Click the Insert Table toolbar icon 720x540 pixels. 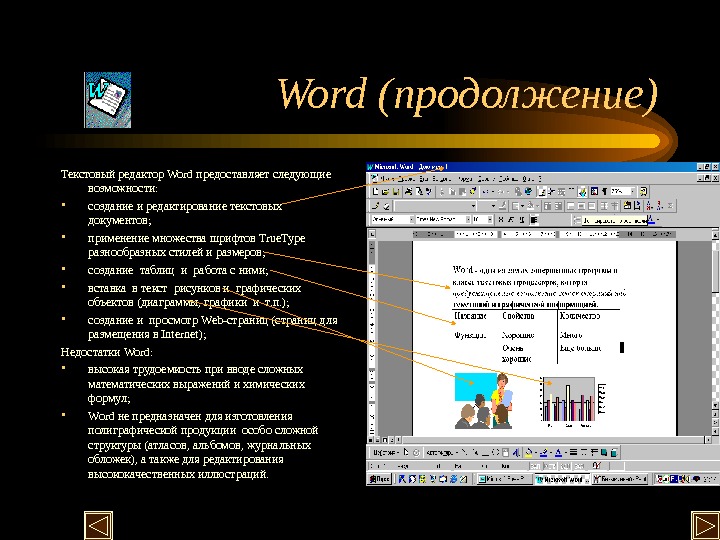point(552,192)
